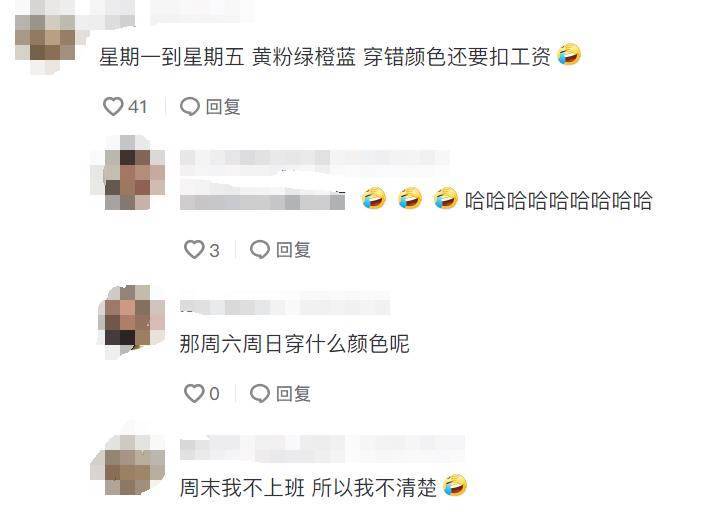Click the laughing emoji ending the 扣工资 comment
702x521 pixels.
[x=569, y=54]
